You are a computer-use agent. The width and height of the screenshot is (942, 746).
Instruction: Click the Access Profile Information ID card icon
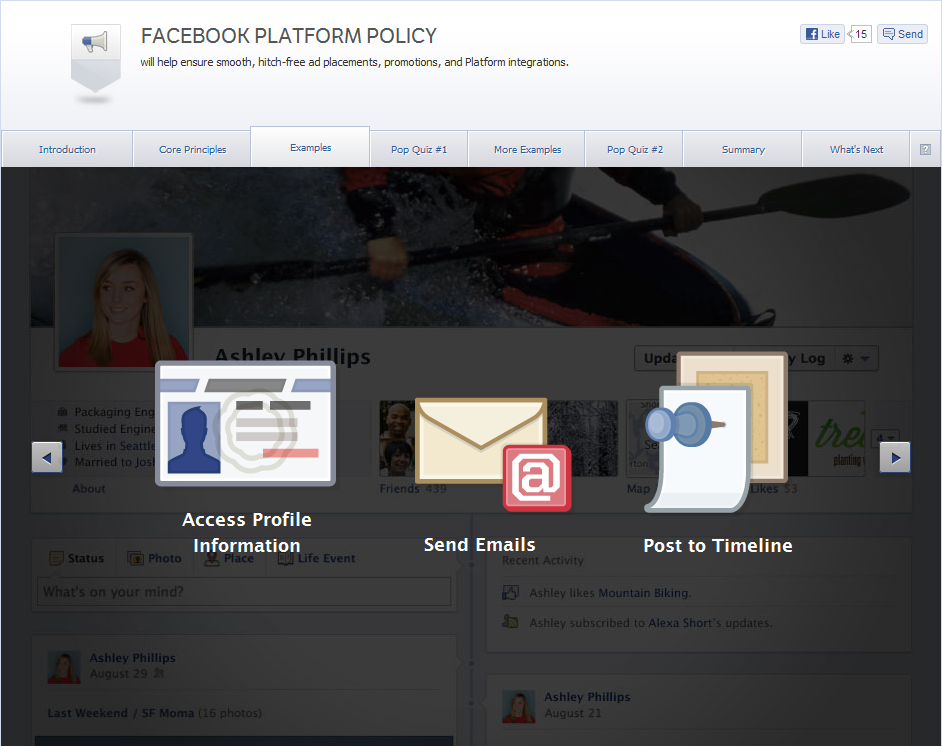point(245,423)
